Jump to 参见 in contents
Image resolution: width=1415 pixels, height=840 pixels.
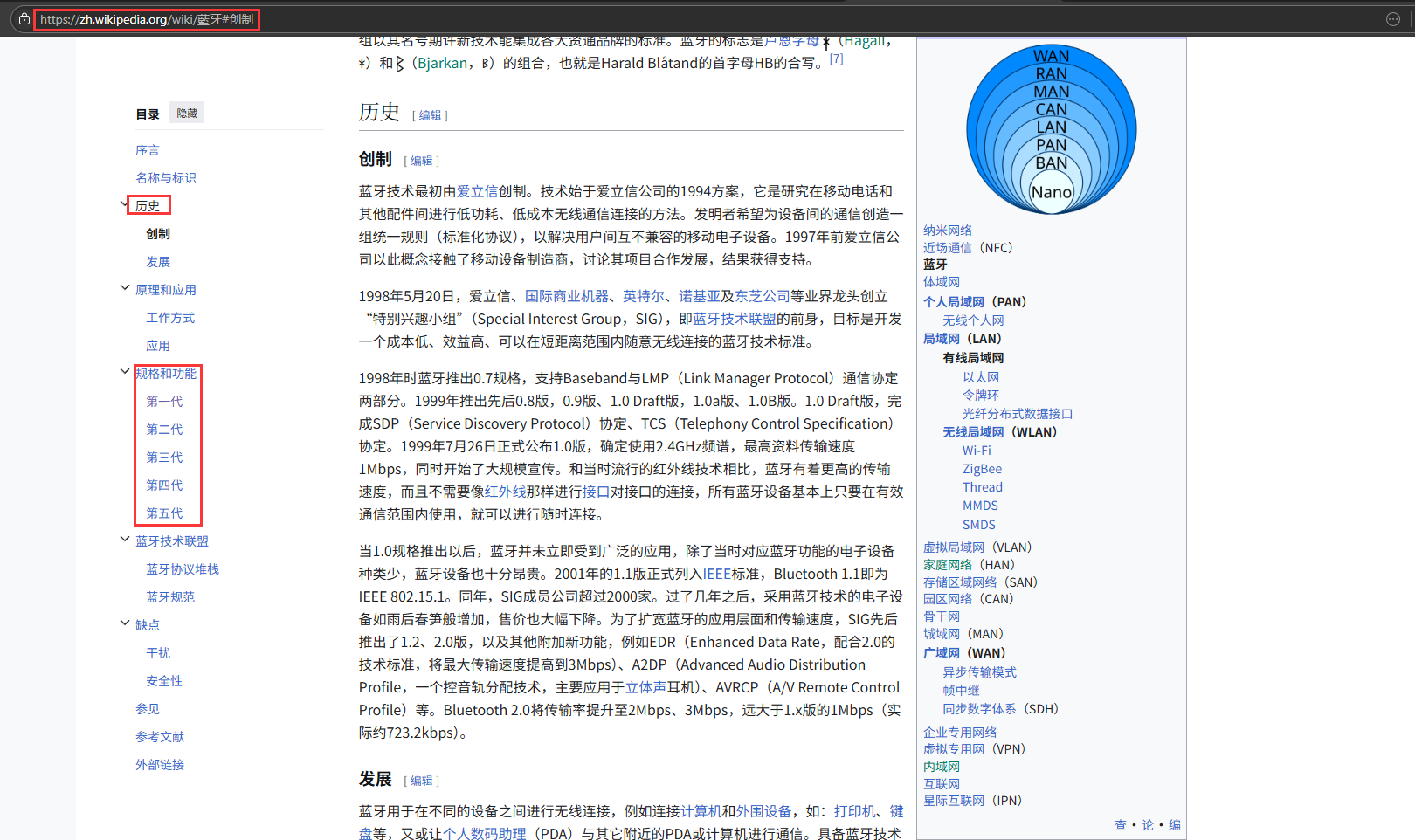coord(148,709)
